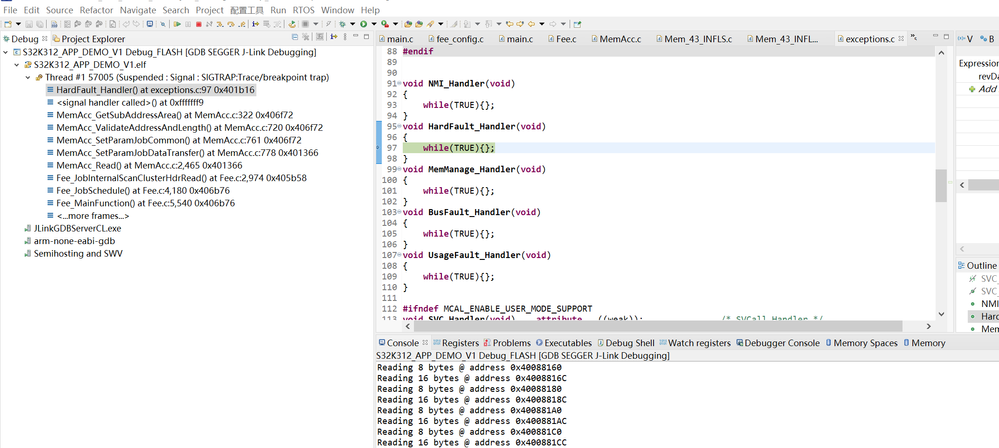Click the Step Into icon
The height and width of the screenshot is (448, 999).
[220, 24]
